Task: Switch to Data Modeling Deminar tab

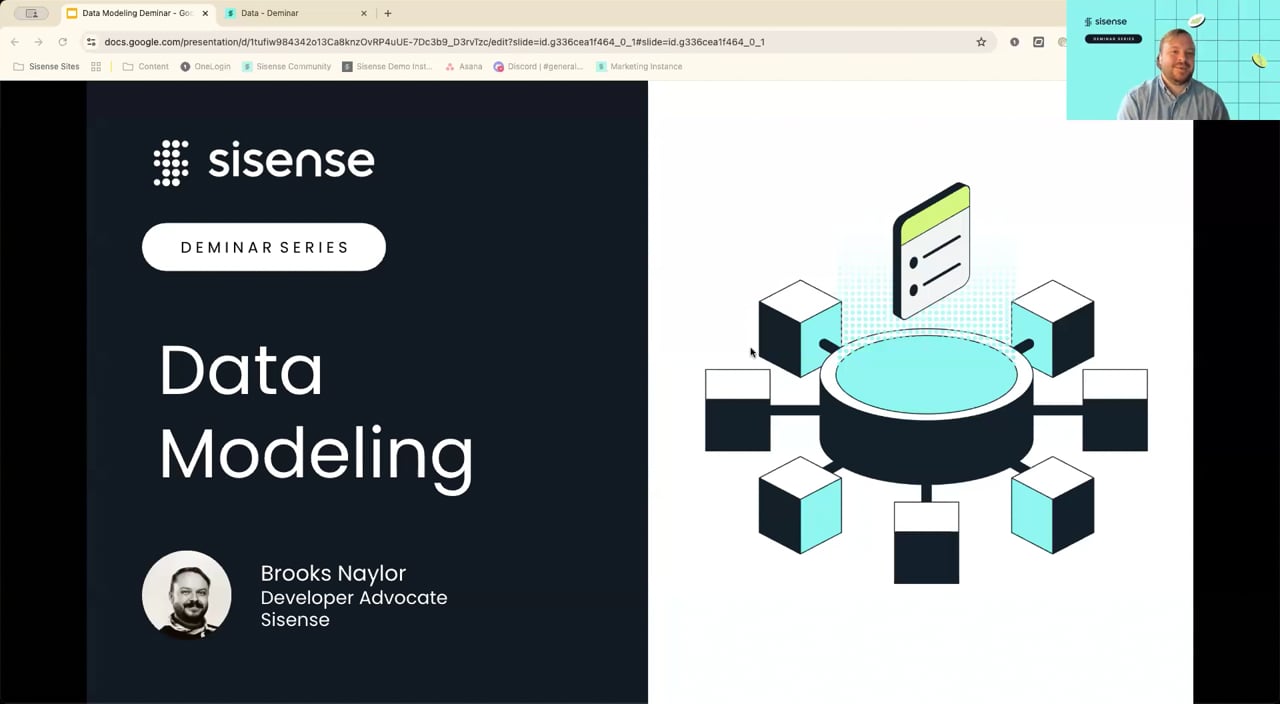Action: tap(136, 13)
